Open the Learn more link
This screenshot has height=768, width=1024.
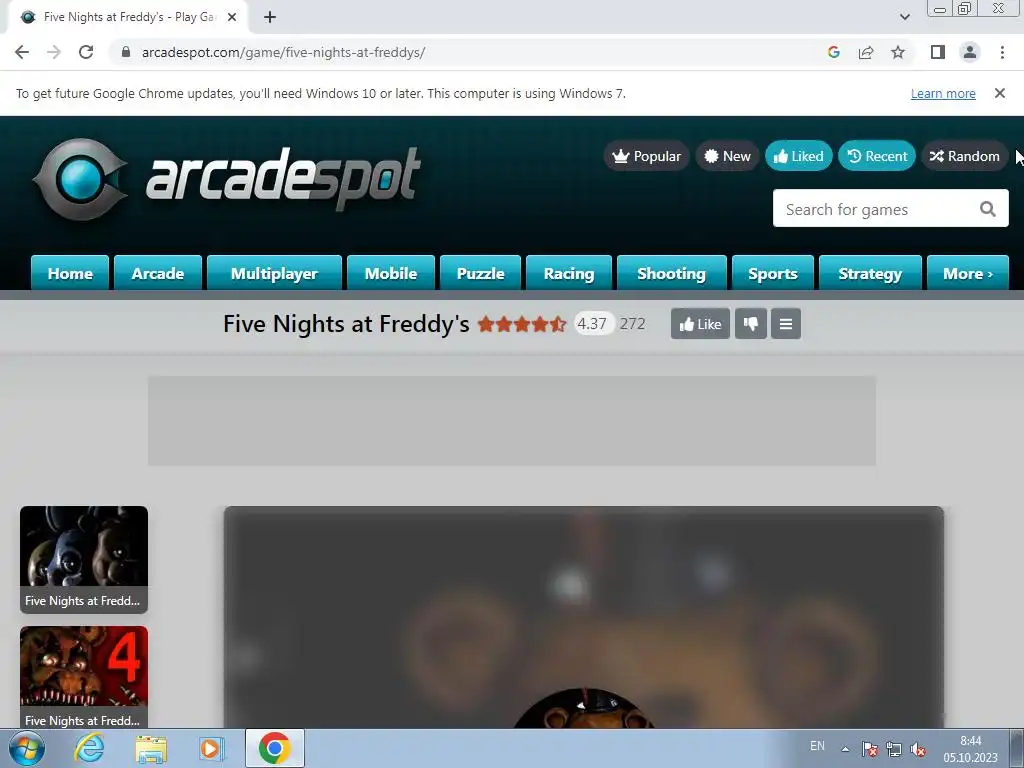pyautogui.click(x=943, y=93)
